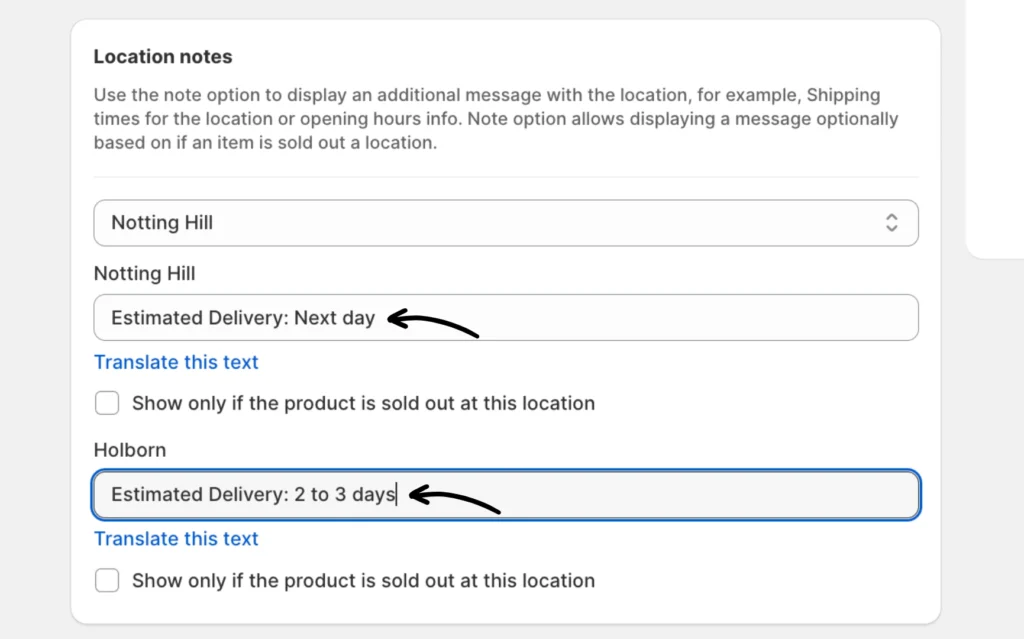Click Translate this text under Notting Hill
This screenshot has width=1024, height=639.
(176, 362)
